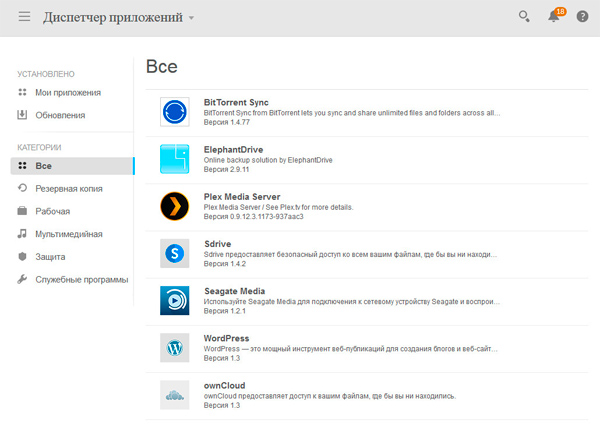Open the hamburger navigation menu
Image resolution: width=600 pixels, height=434 pixels.
[24, 17]
